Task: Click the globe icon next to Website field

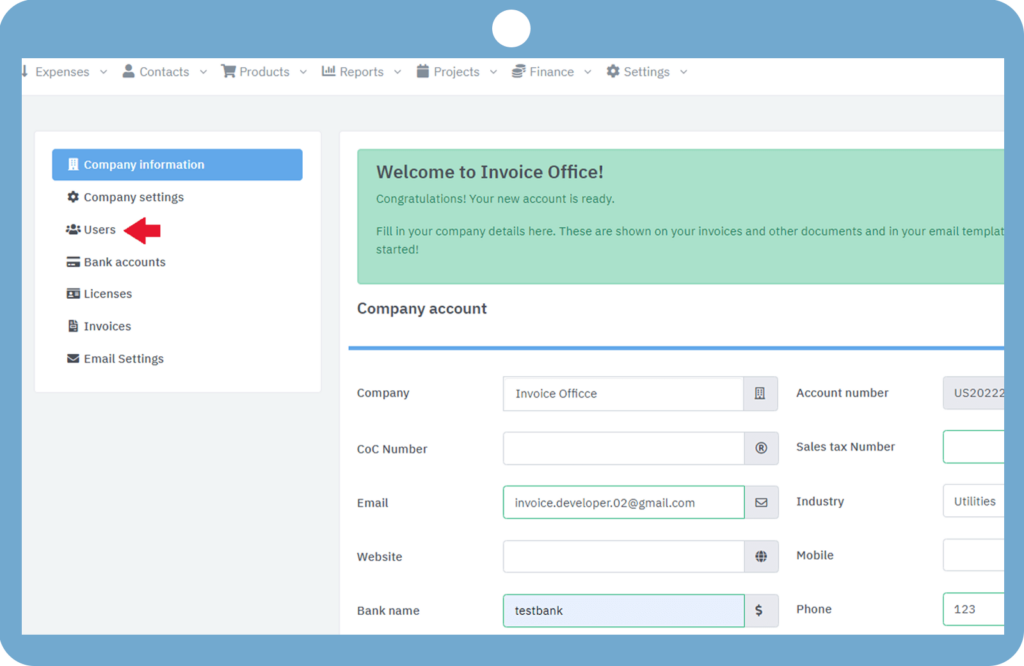Action: click(x=761, y=556)
